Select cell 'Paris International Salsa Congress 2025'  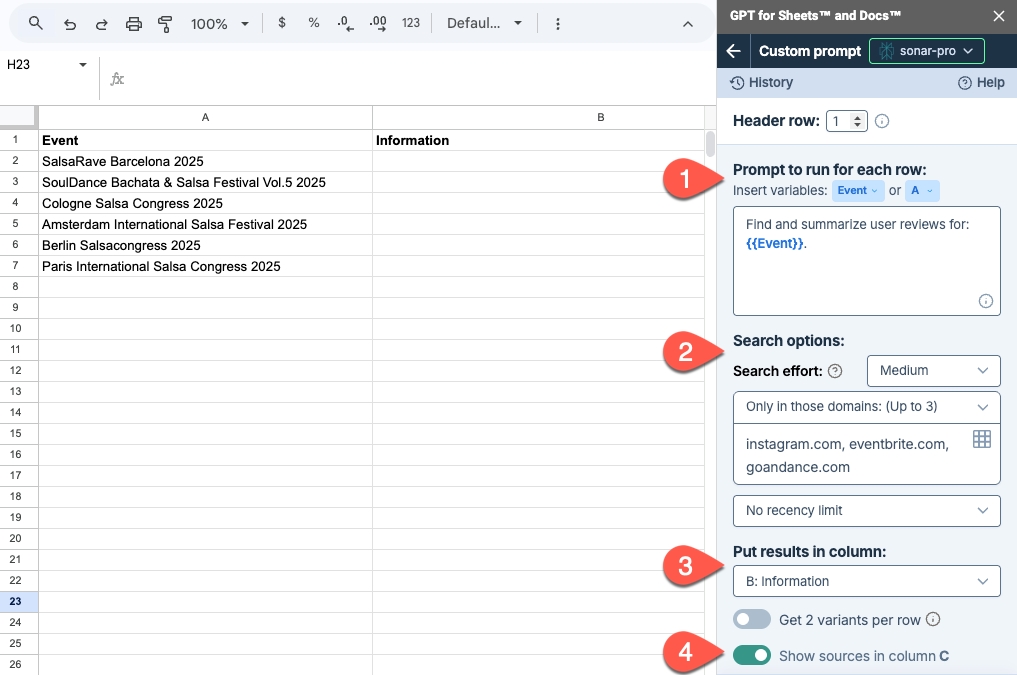(205, 266)
